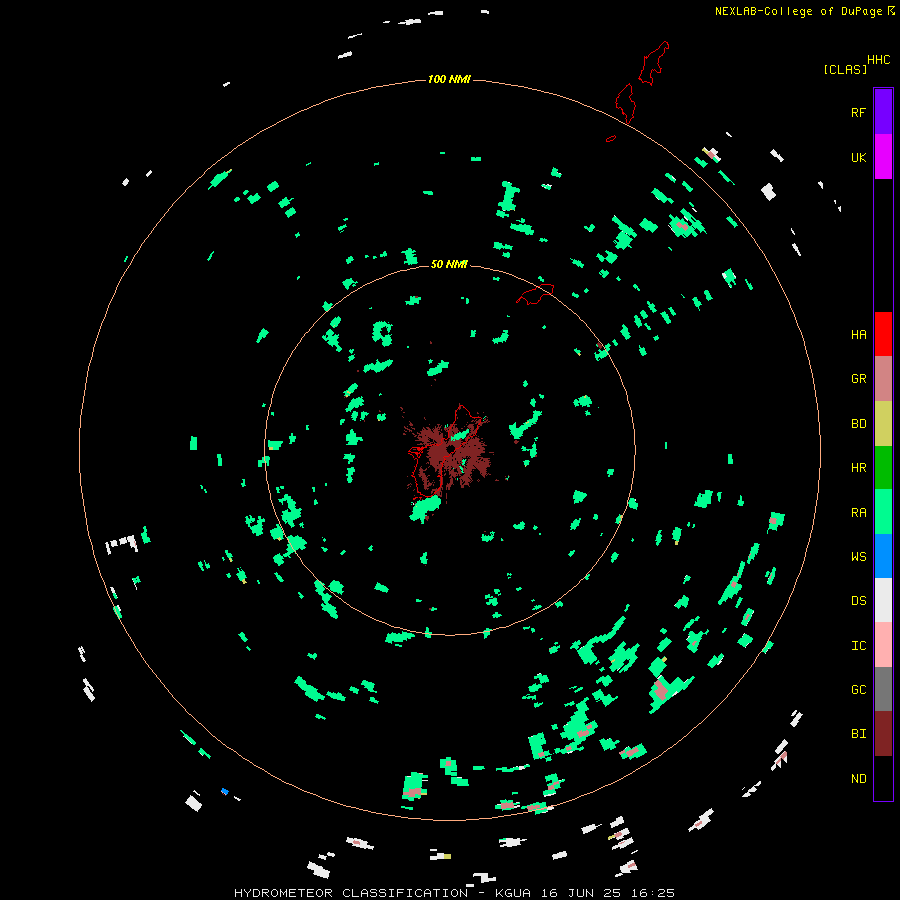Click the 'BI' legend label
Viewport: 900px width, 900px height.
[x=859, y=734]
